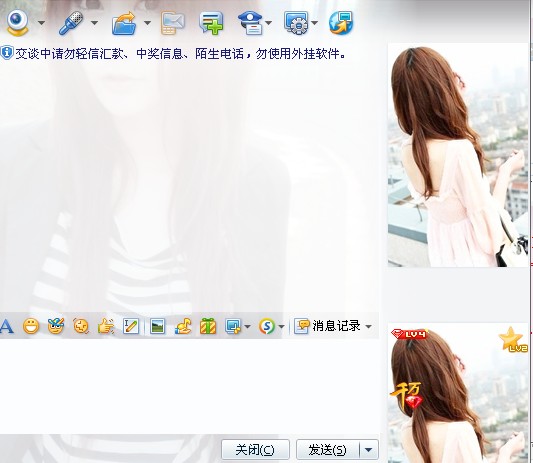Viewport: 533px width, 463px height.
Task: Expand voice call options arrow
Action: click(x=94, y=23)
